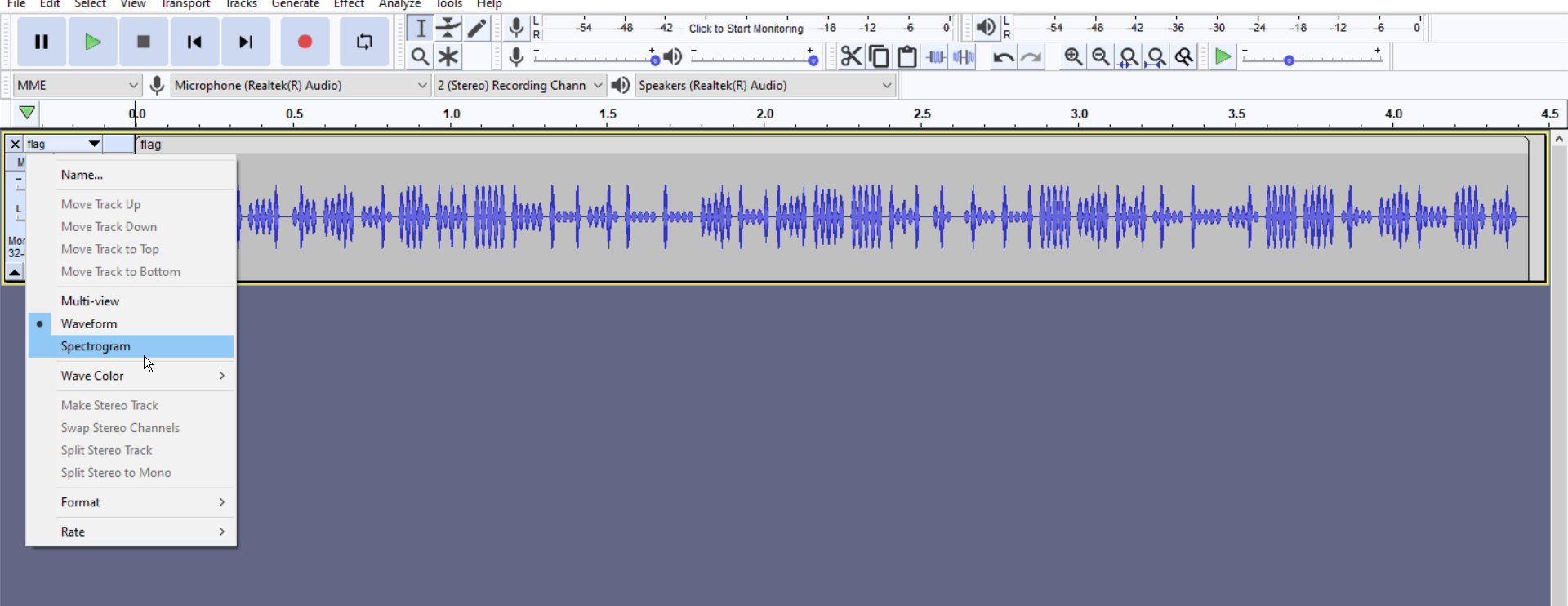The height and width of the screenshot is (606, 1568).
Task: Close the flag track with the X
Action: tap(15, 144)
